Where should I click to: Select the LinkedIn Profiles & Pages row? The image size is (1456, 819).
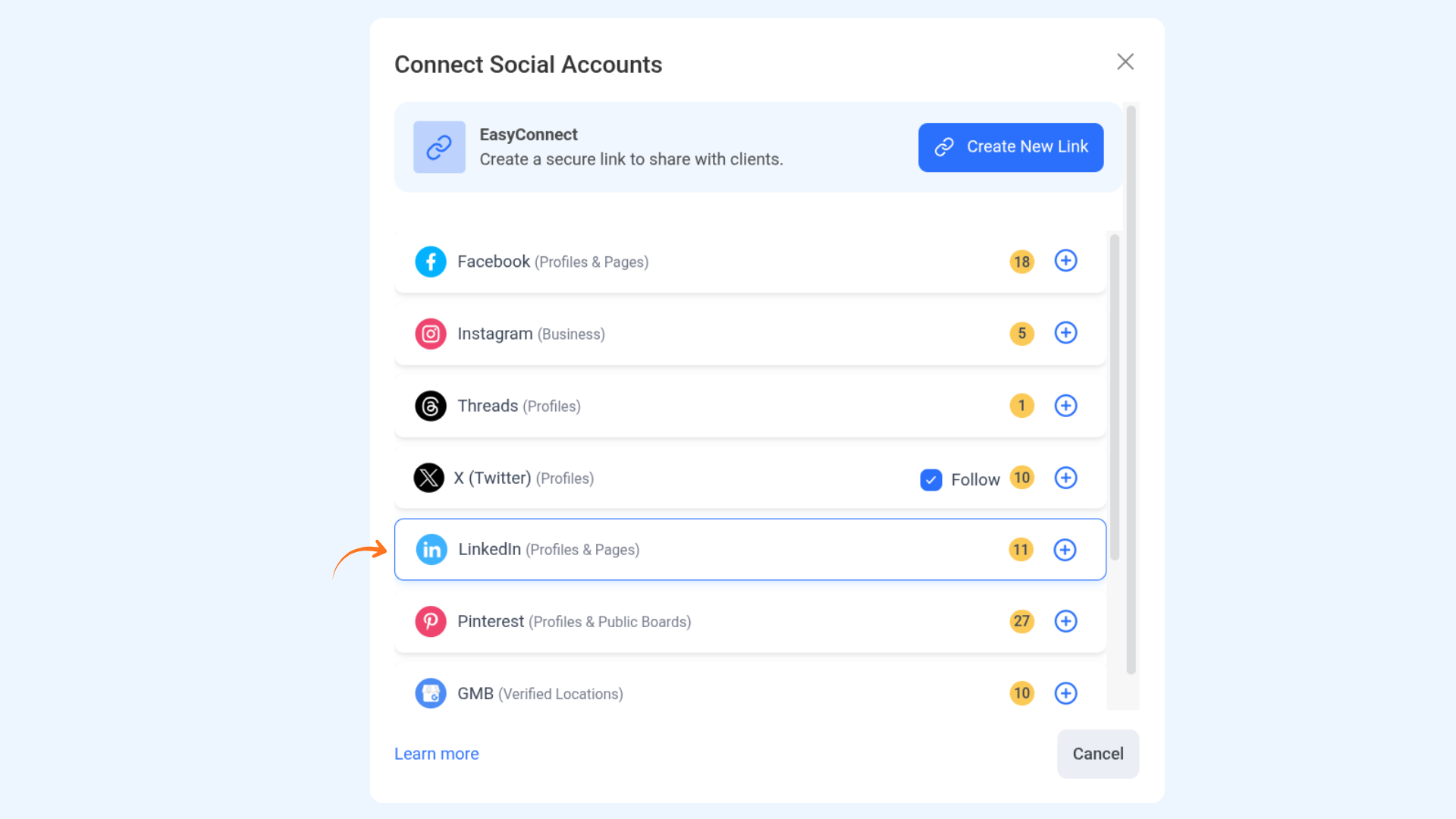(750, 550)
